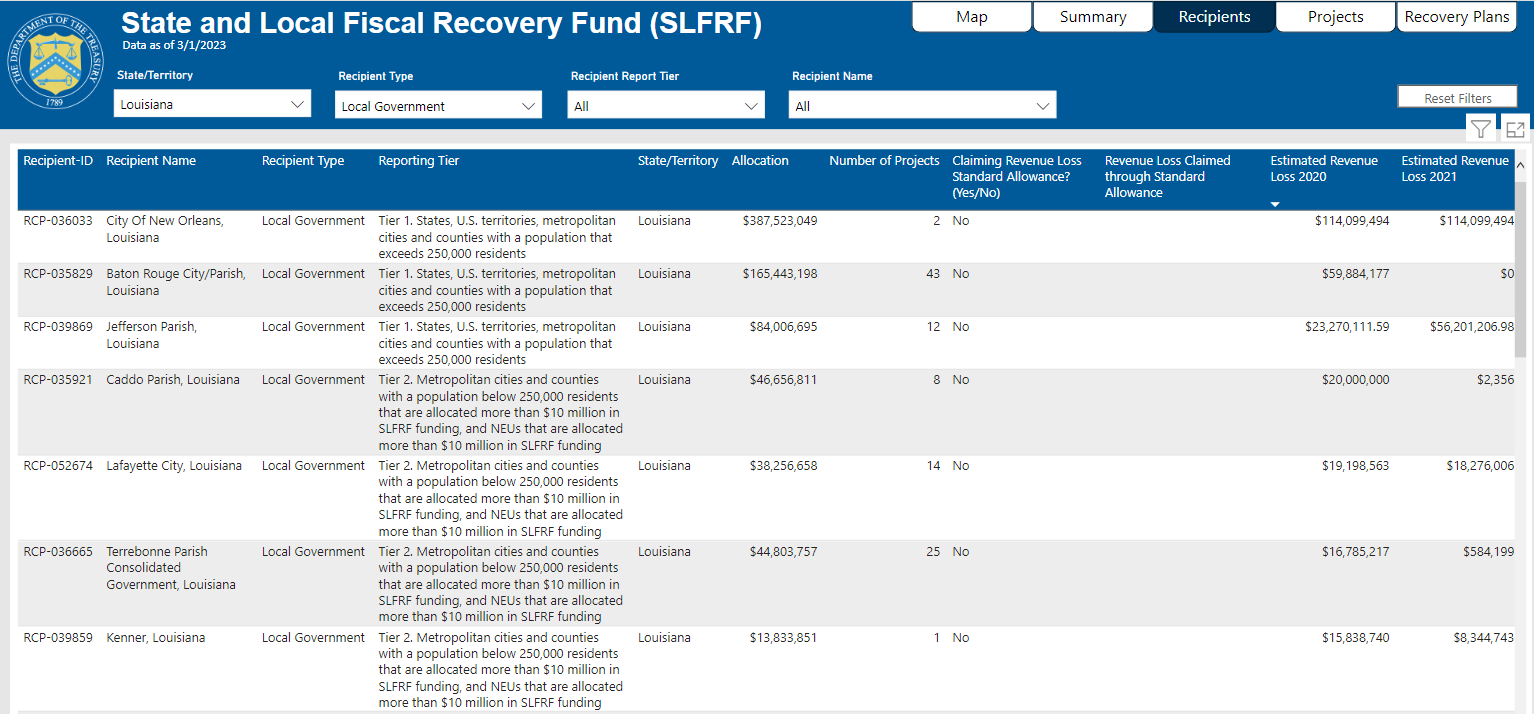Open the Recipient Type dropdown showing Local Government
1534x714 pixels.
[438, 105]
